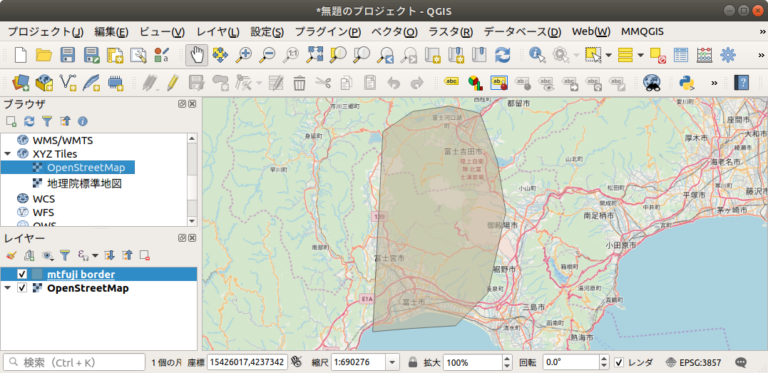Create a new project with the blank page icon
This screenshot has width=768, height=373.
tap(21, 54)
